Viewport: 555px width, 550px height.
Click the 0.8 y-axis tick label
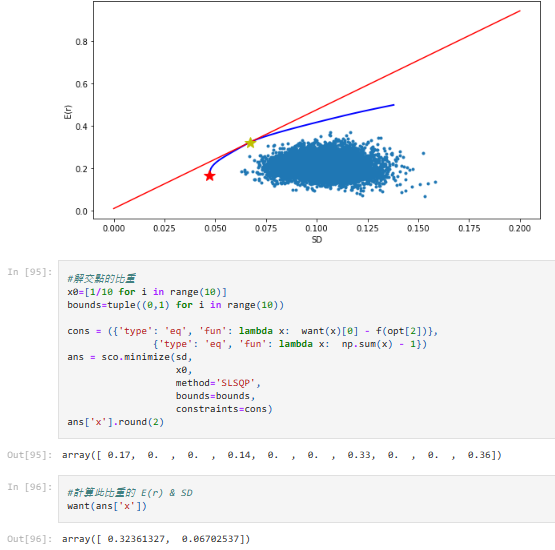[81, 42]
